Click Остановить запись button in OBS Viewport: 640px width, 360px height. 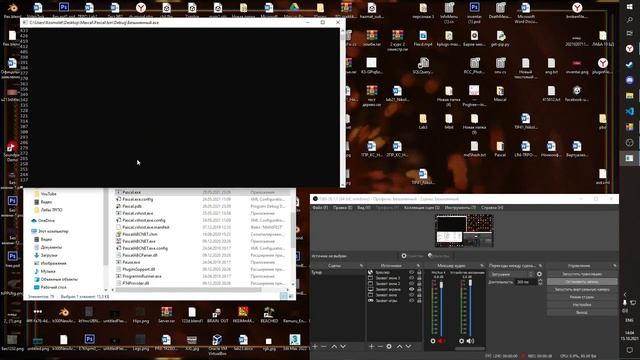click(x=582, y=282)
